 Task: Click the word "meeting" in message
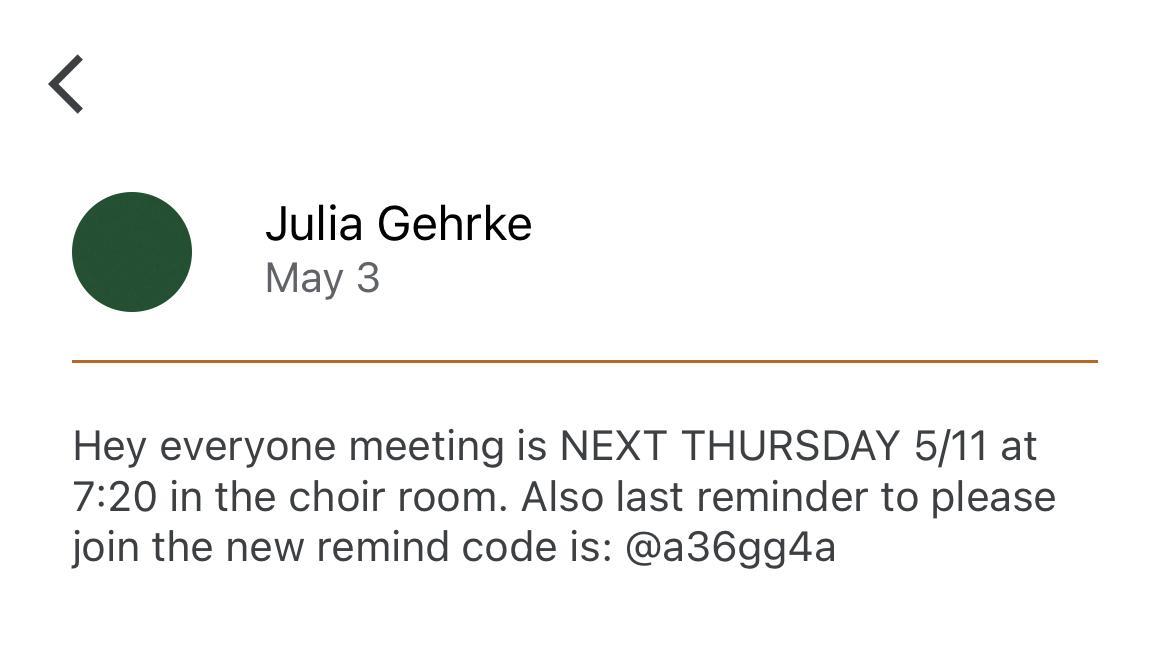click(x=426, y=446)
